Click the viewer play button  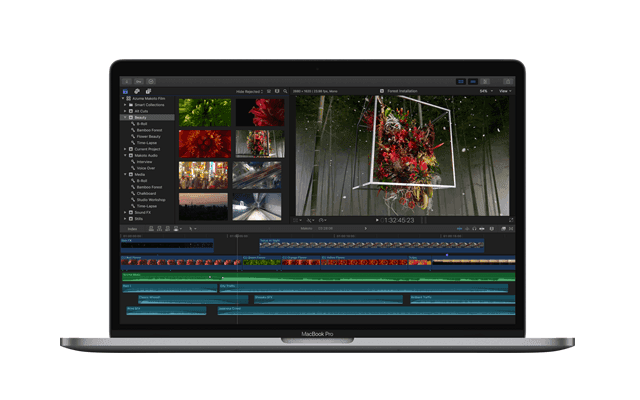click(x=377, y=220)
